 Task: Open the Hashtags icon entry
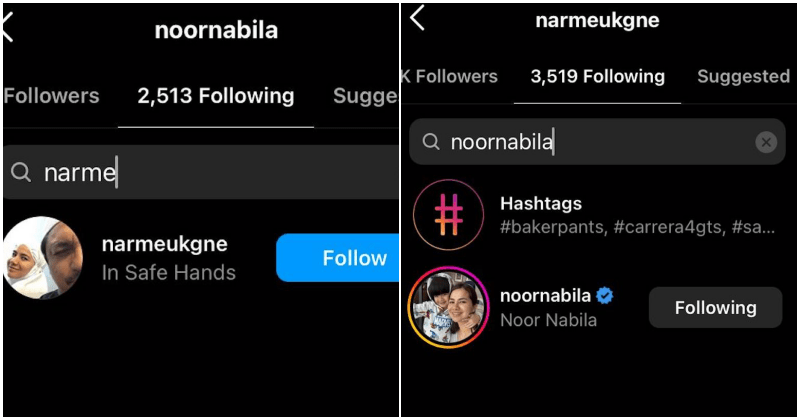[x=448, y=214]
